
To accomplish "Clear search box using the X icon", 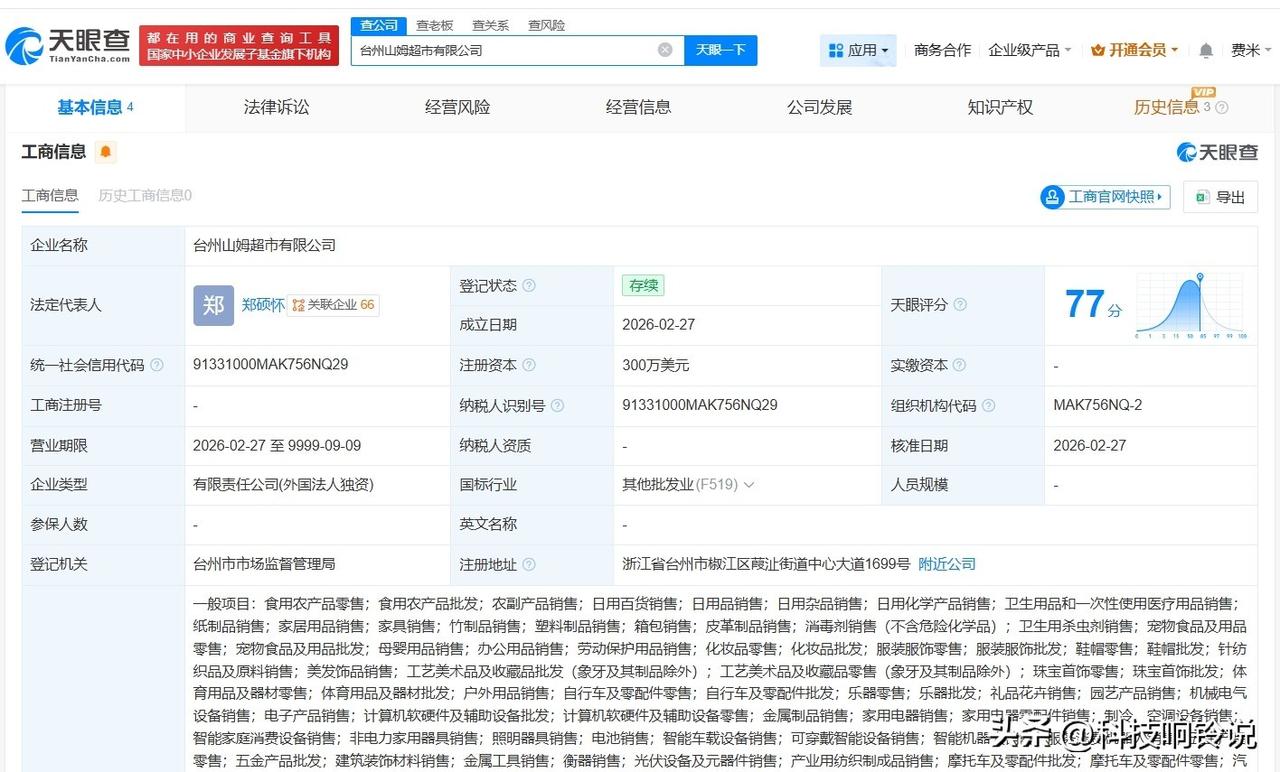I will coord(664,49).
